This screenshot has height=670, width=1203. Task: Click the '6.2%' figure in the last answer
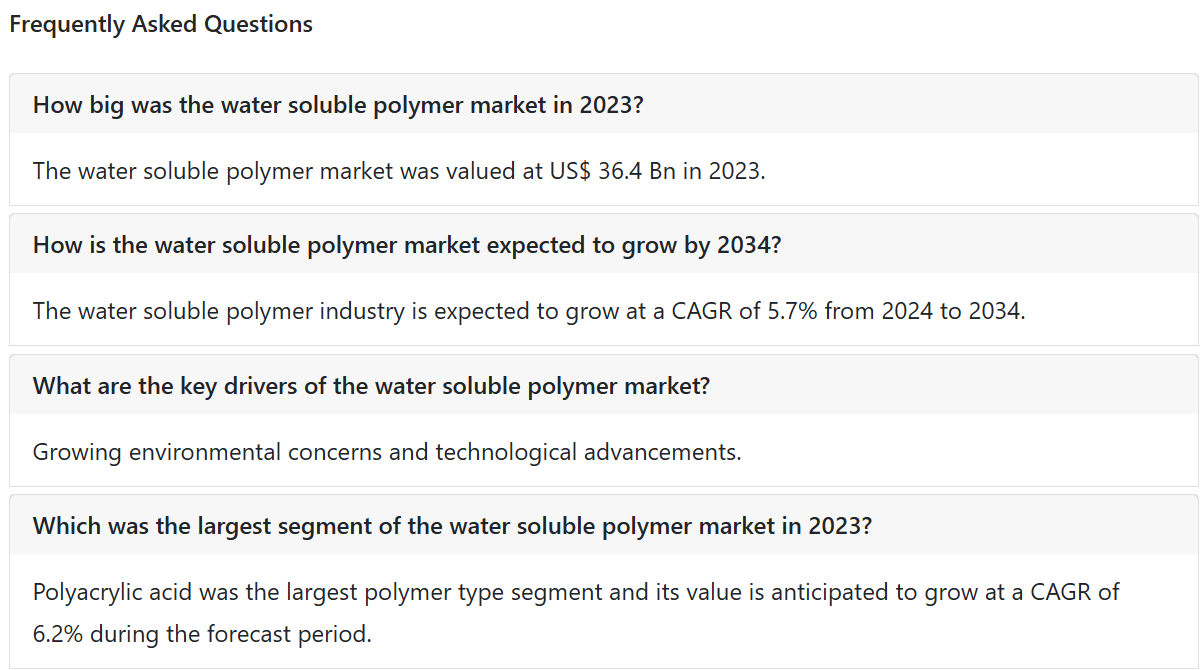59,634
